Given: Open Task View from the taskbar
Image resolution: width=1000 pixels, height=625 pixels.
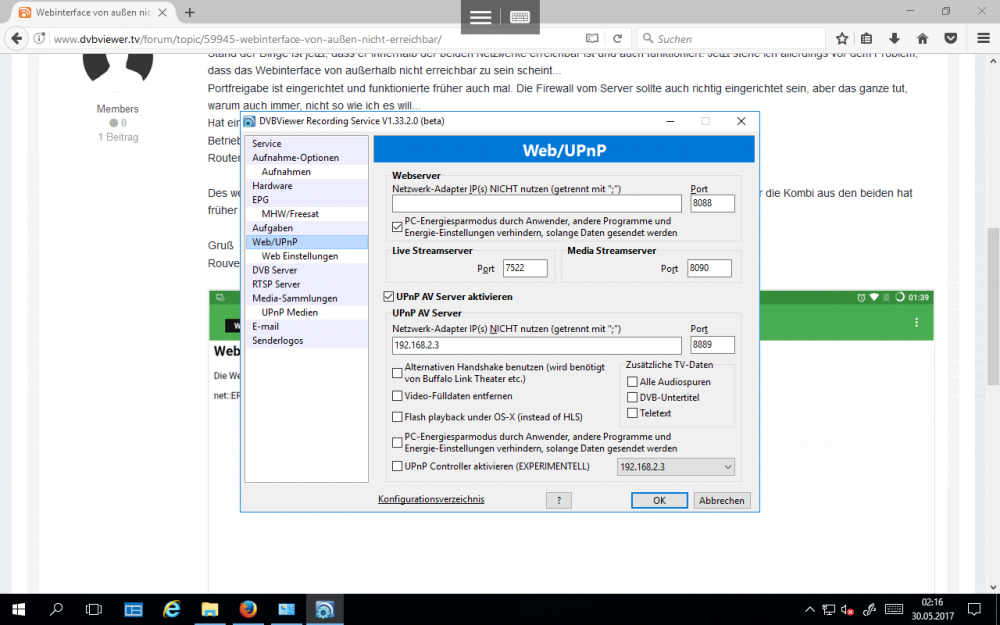Looking at the screenshot, I should click(94, 610).
